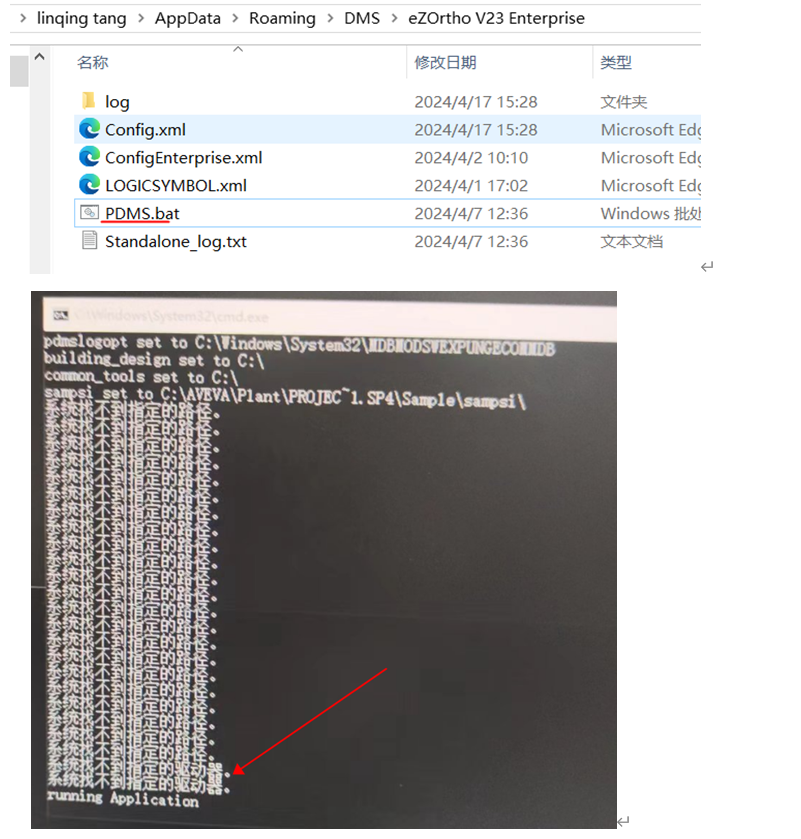Select the Standalone_log.txt file name
Viewport: 801px width, 839px height.
coord(176,241)
